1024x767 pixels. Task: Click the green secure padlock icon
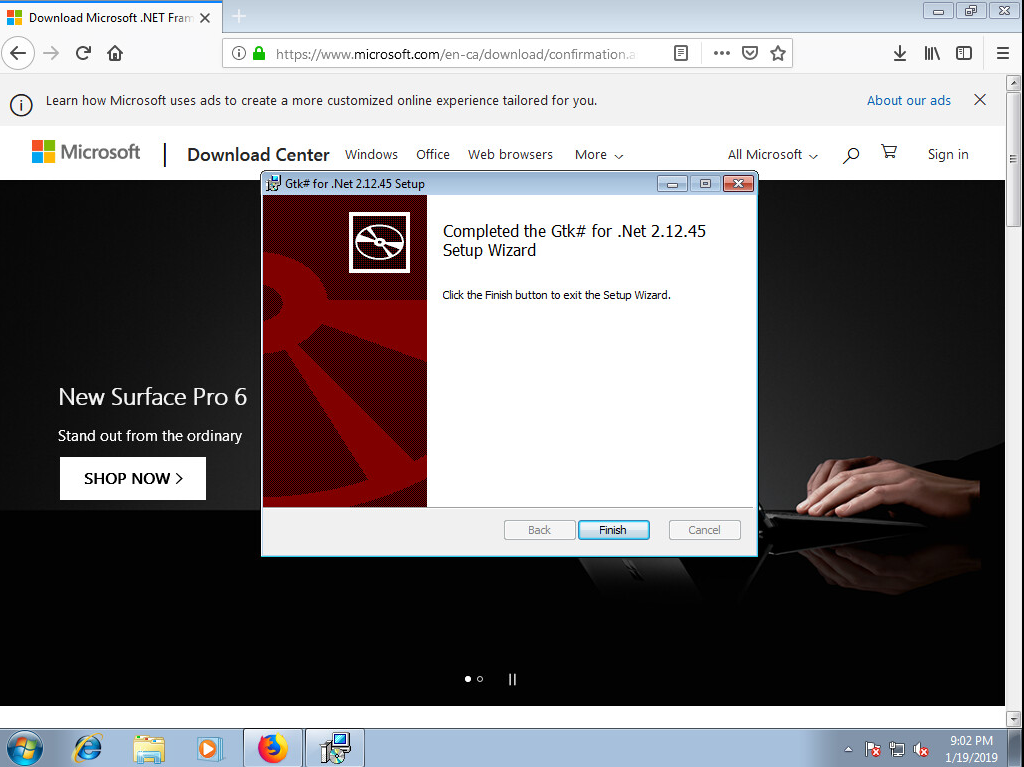pos(259,54)
